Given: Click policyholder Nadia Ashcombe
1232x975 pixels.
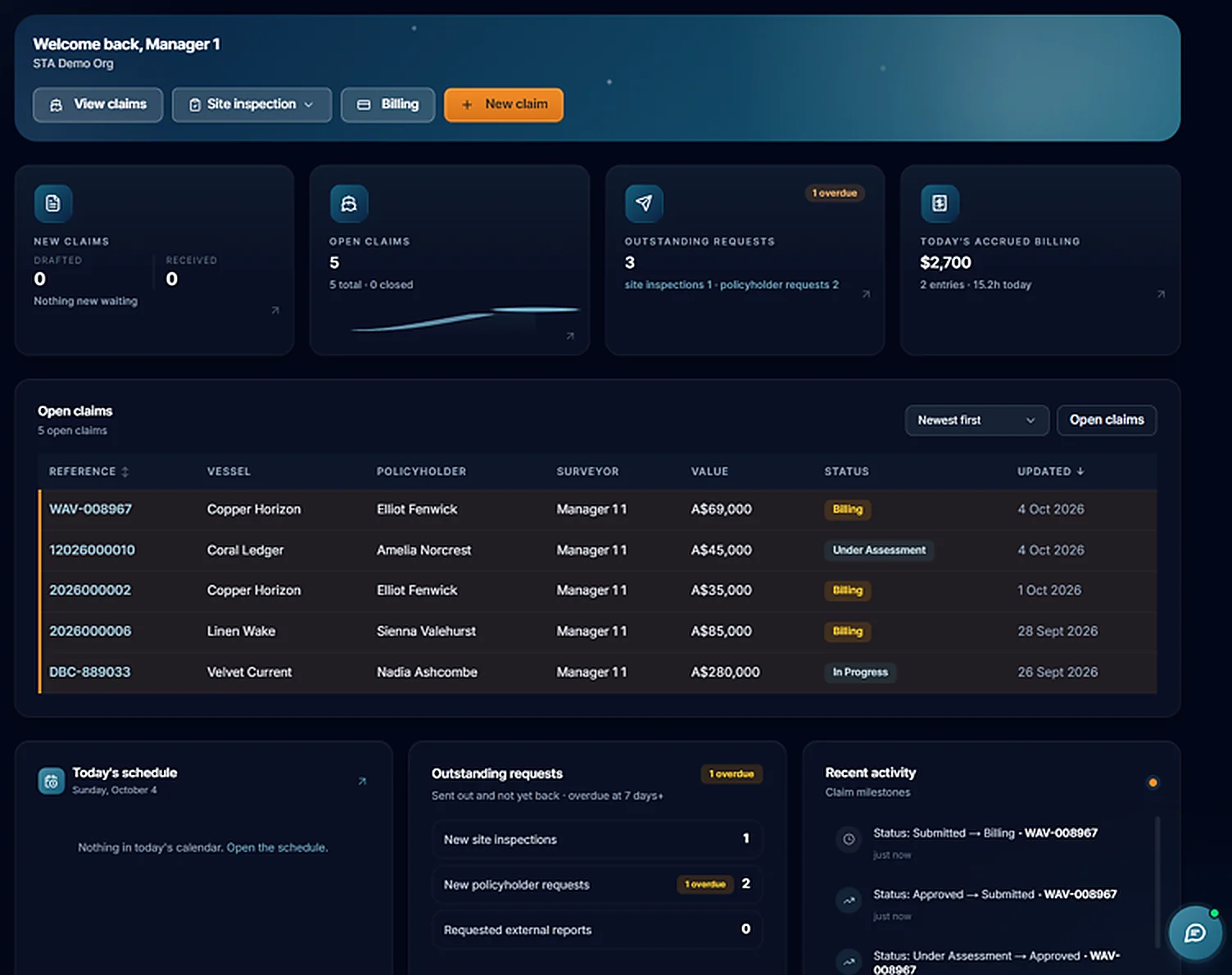Looking at the screenshot, I should [427, 673].
